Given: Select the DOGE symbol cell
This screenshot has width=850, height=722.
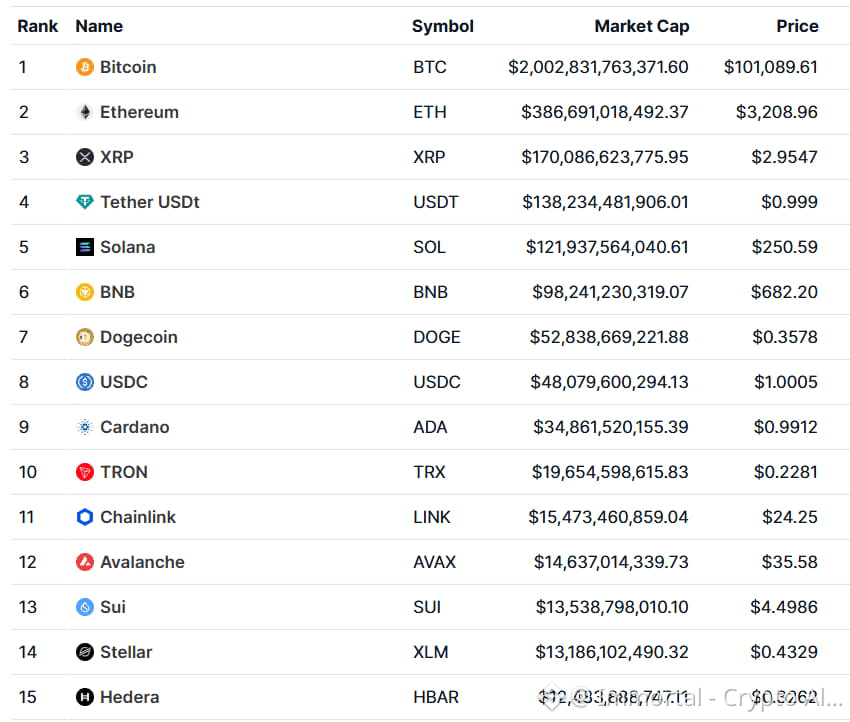Looking at the screenshot, I should (x=437, y=337).
